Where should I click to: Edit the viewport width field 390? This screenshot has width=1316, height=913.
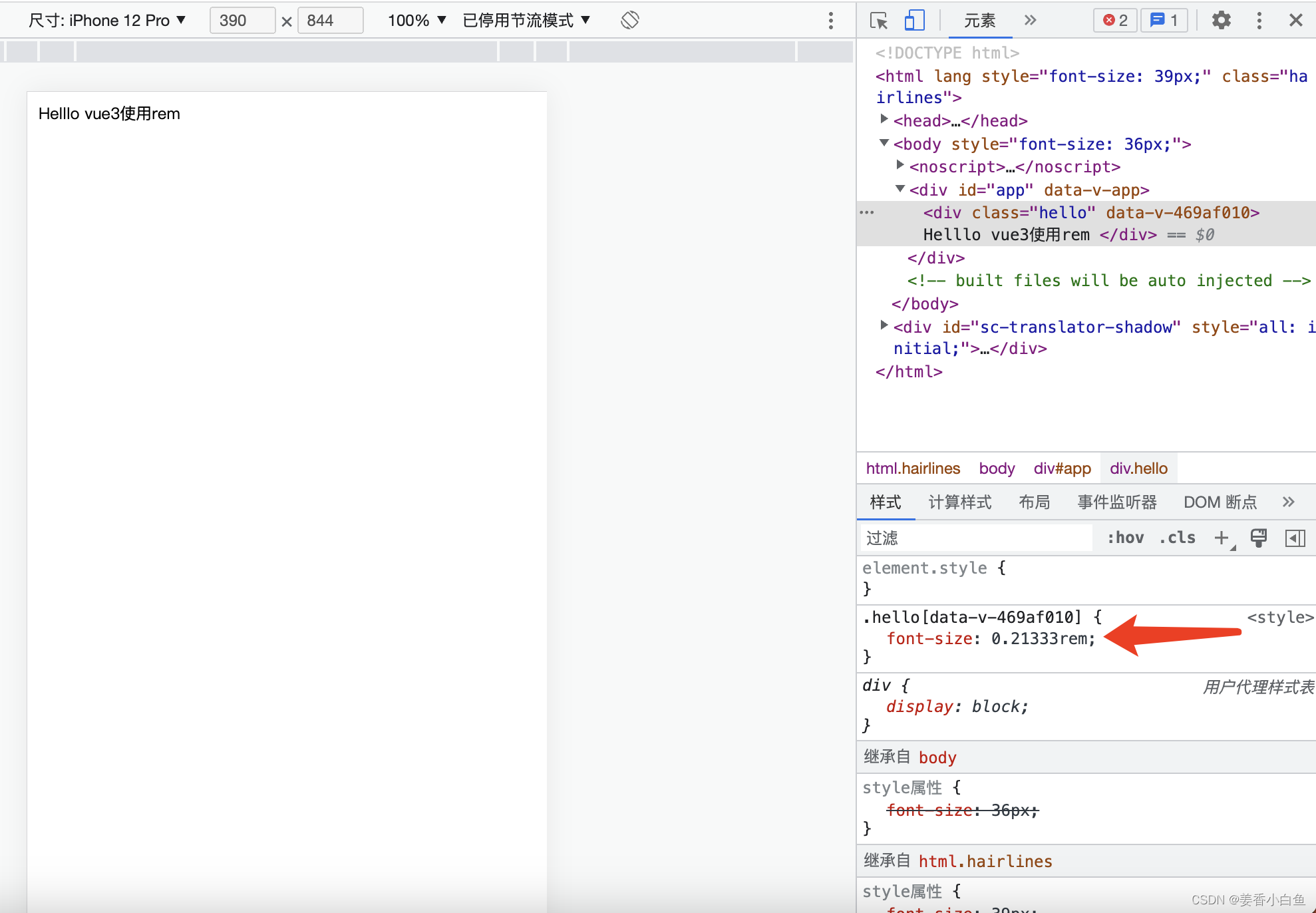[x=242, y=21]
